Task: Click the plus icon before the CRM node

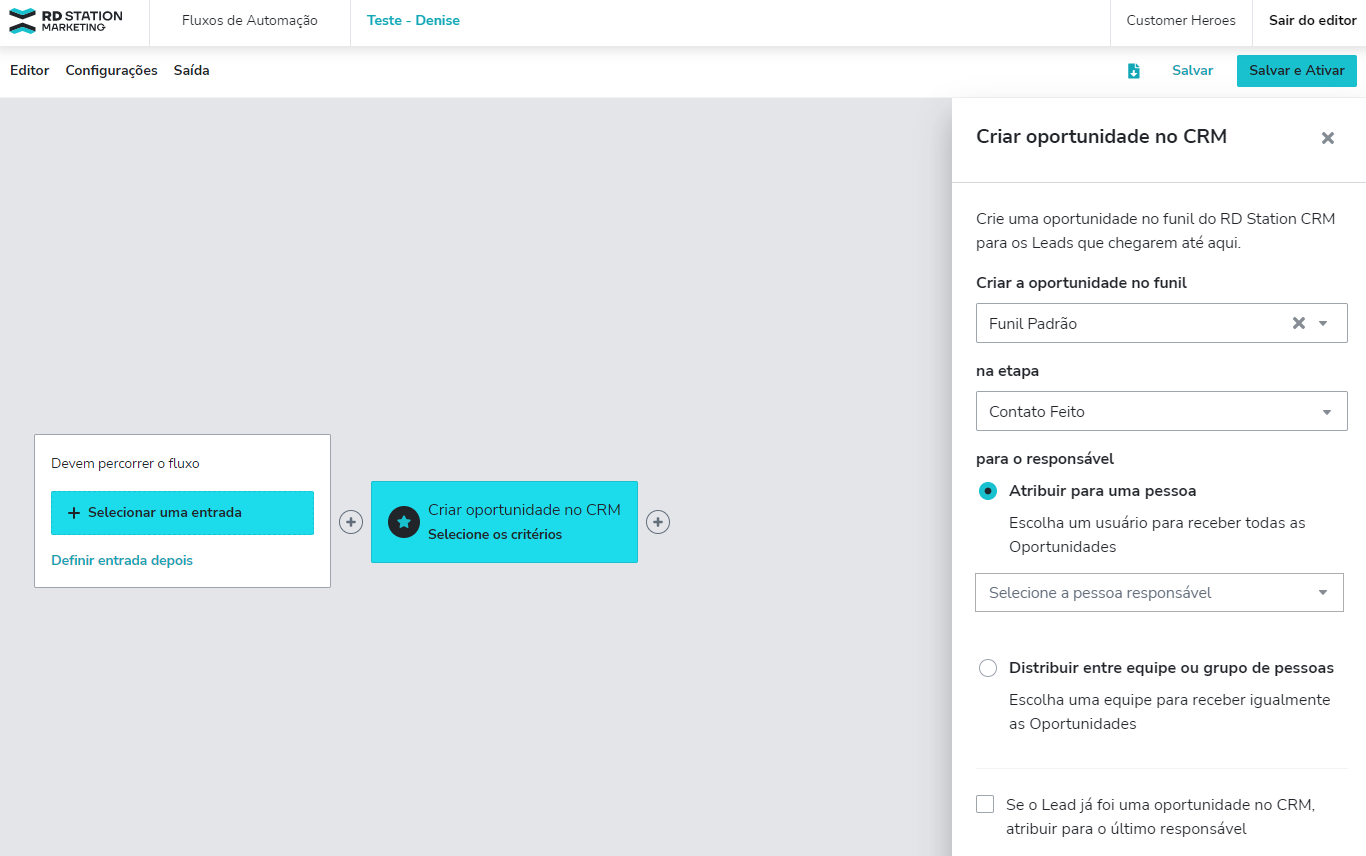Action: point(351,522)
